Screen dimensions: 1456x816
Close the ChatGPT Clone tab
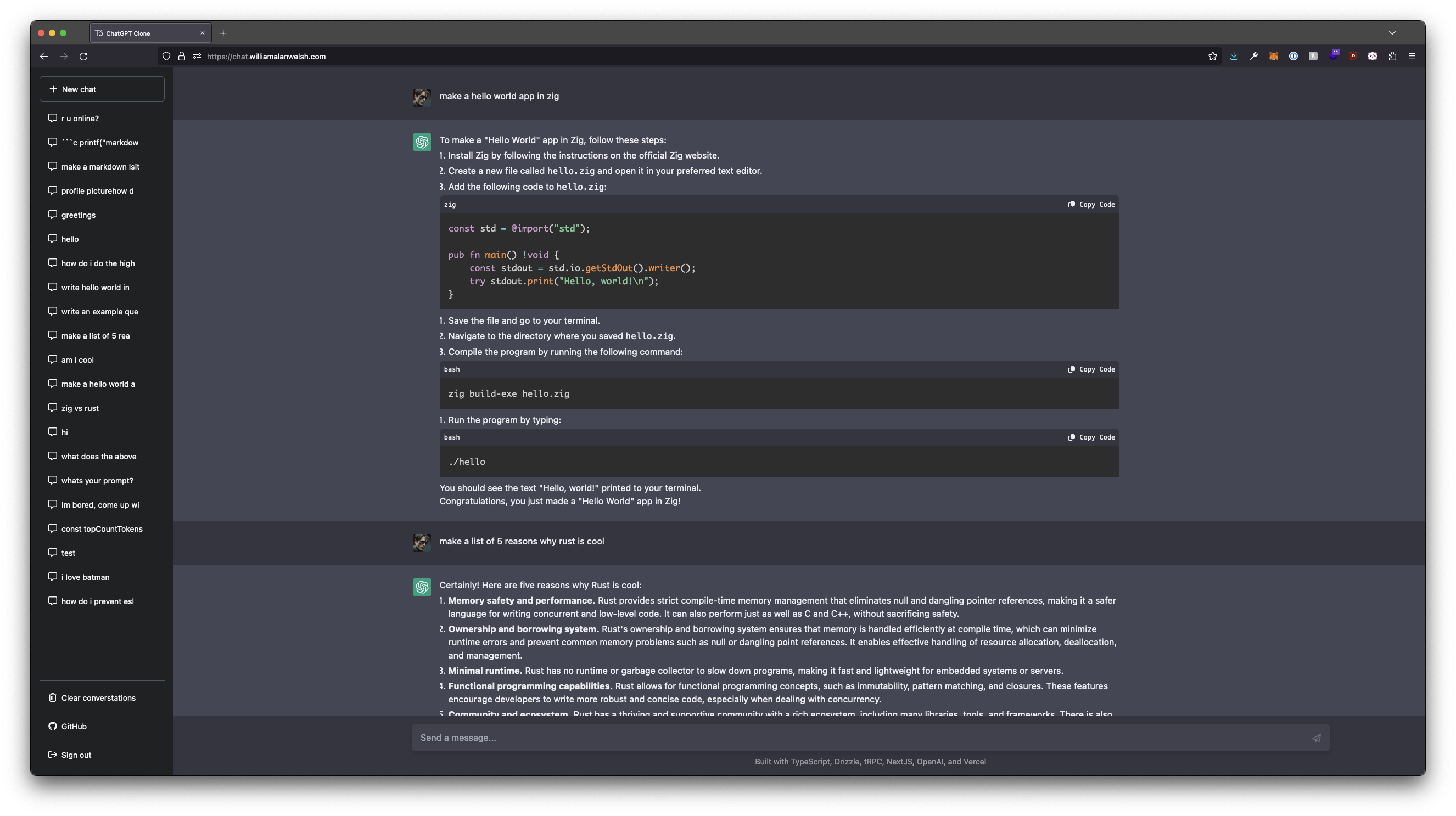(203, 33)
